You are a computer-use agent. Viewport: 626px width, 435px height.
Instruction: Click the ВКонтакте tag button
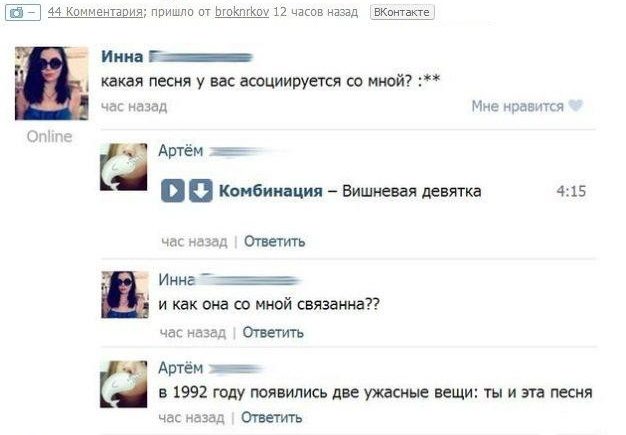click(402, 12)
